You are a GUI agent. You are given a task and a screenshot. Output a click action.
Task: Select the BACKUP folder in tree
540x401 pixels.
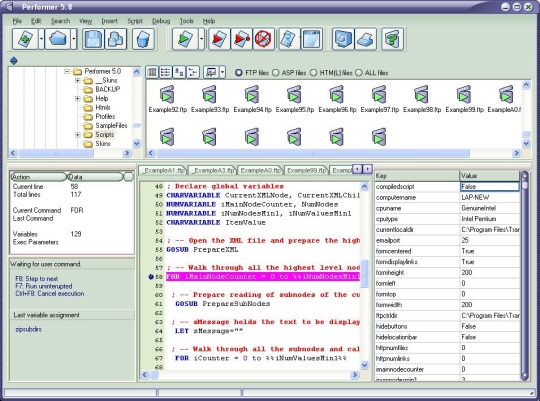(107, 89)
